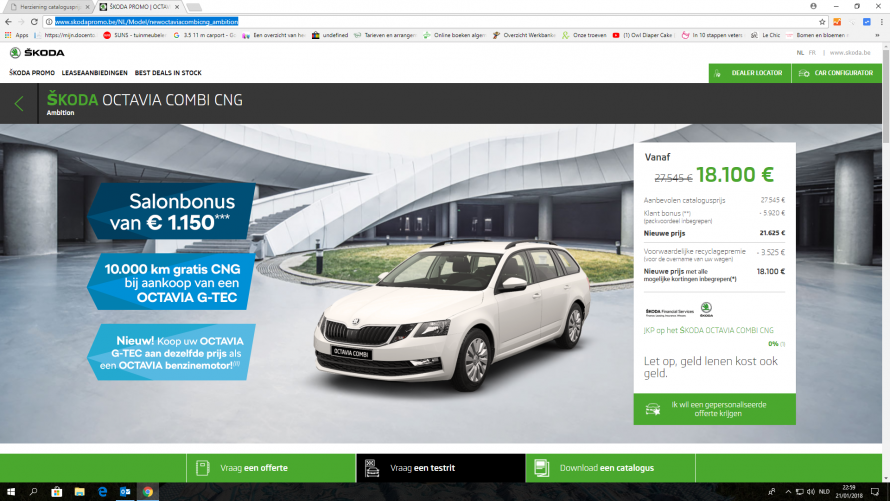This screenshot has height=501, width=890.
Task: Open the SUNS - tuinmeubelen bookmark
Action: click(x=135, y=35)
